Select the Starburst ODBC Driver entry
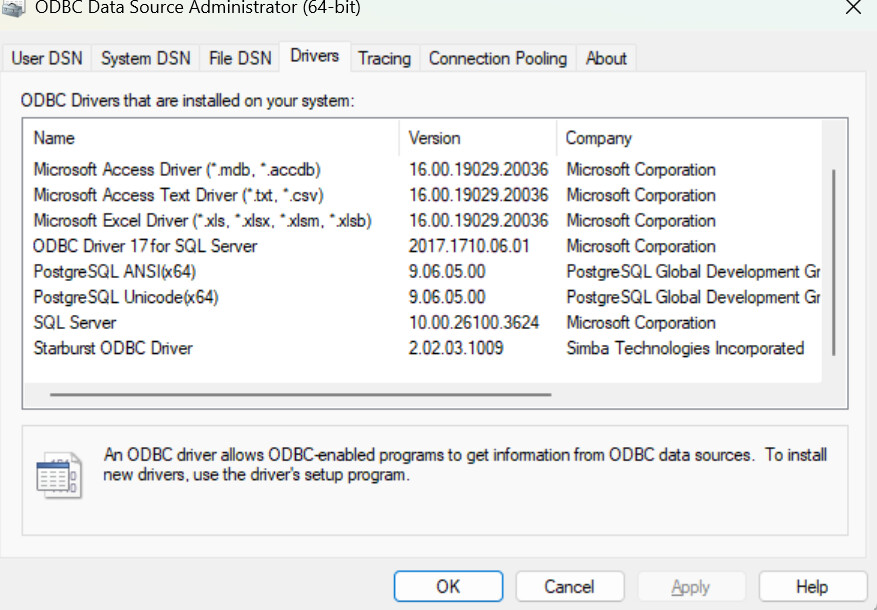This screenshot has width=877, height=610. [x=113, y=348]
